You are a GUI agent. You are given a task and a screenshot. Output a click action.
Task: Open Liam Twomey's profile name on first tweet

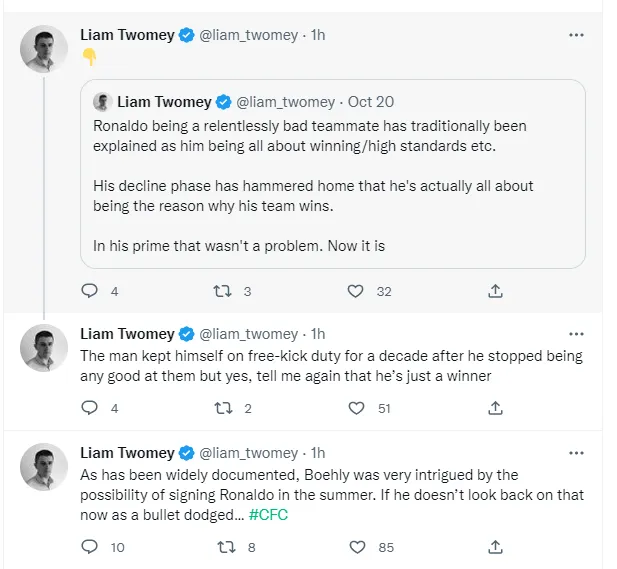coord(127,35)
